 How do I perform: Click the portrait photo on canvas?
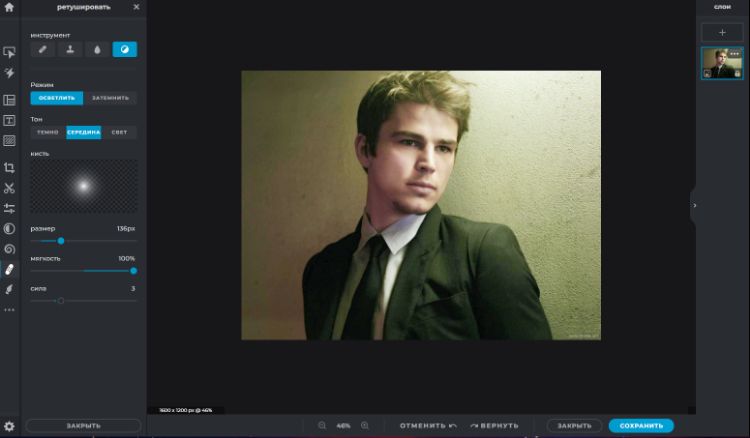click(421, 206)
